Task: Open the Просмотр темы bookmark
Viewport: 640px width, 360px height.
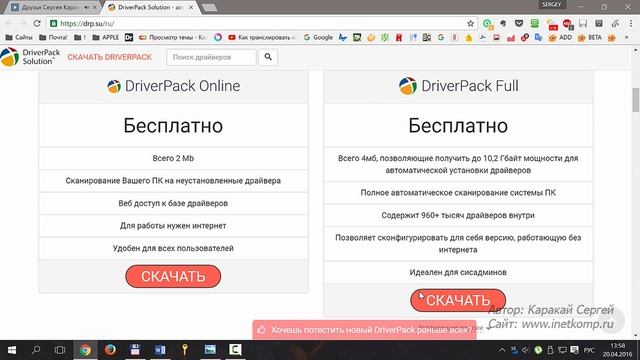Action: [x=173, y=38]
